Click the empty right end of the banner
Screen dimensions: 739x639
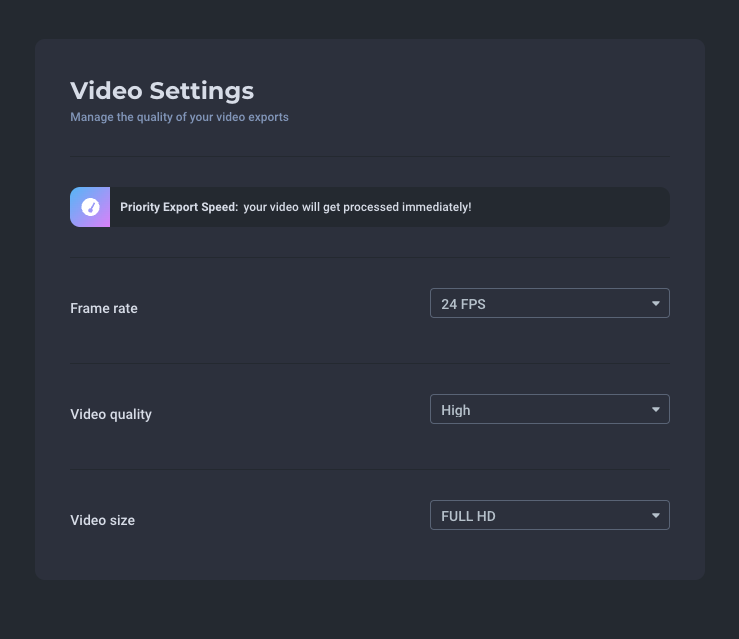pos(570,207)
